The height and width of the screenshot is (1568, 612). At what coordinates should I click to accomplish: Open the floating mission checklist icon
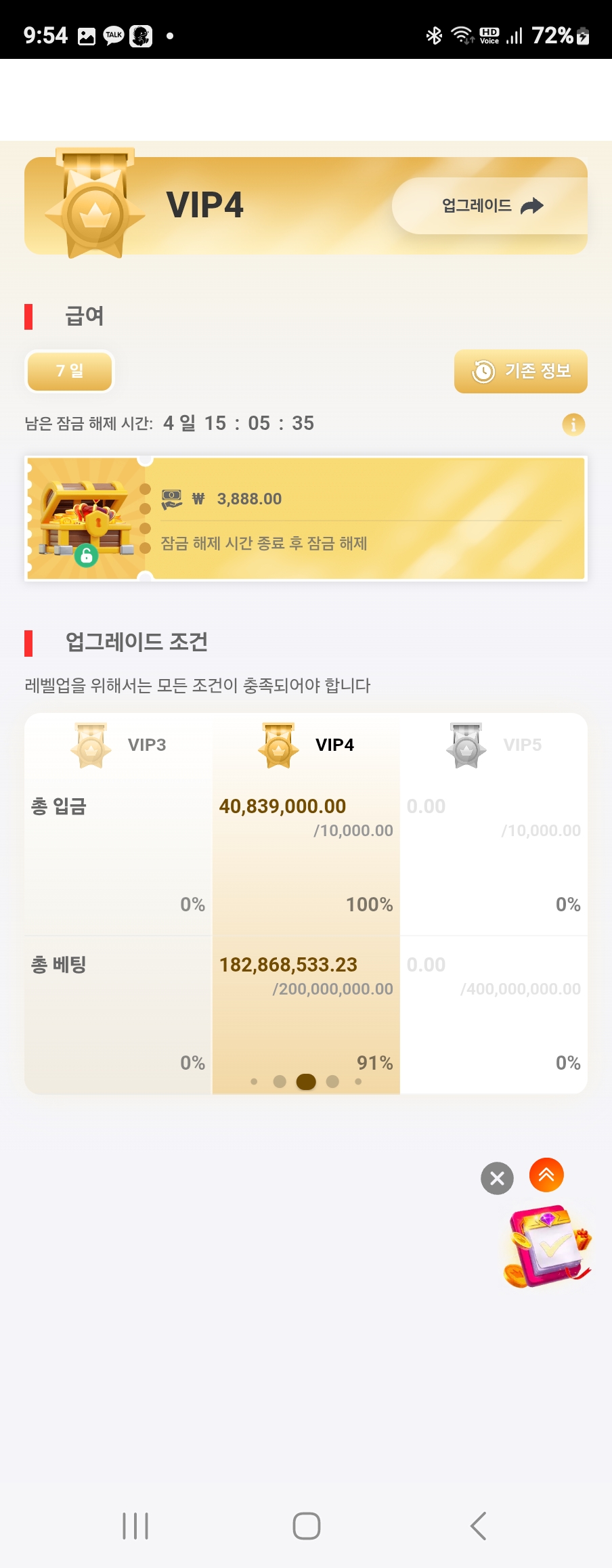tap(547, 1246)
